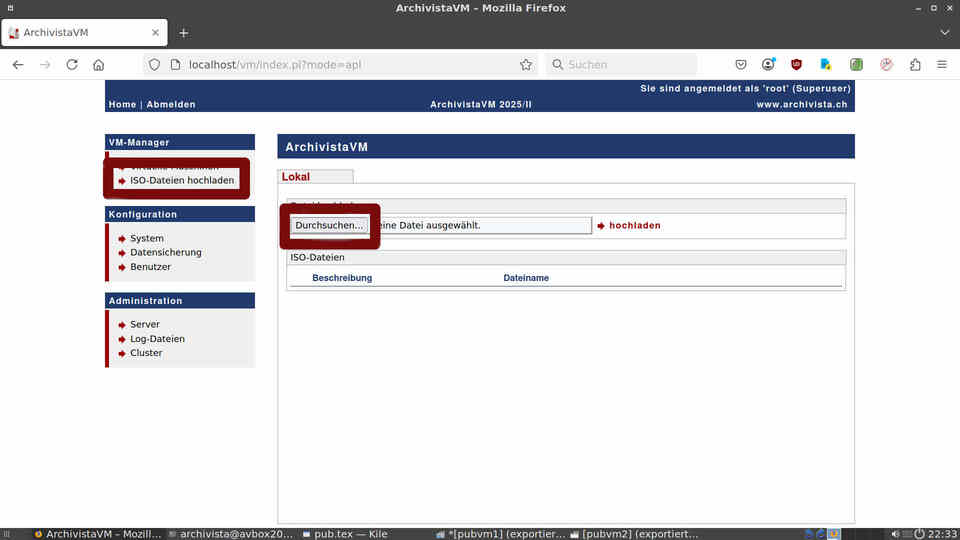Sort by the Beschreibung column header
The width and height of the screenshot is (960, 540).
coord(342,278)
